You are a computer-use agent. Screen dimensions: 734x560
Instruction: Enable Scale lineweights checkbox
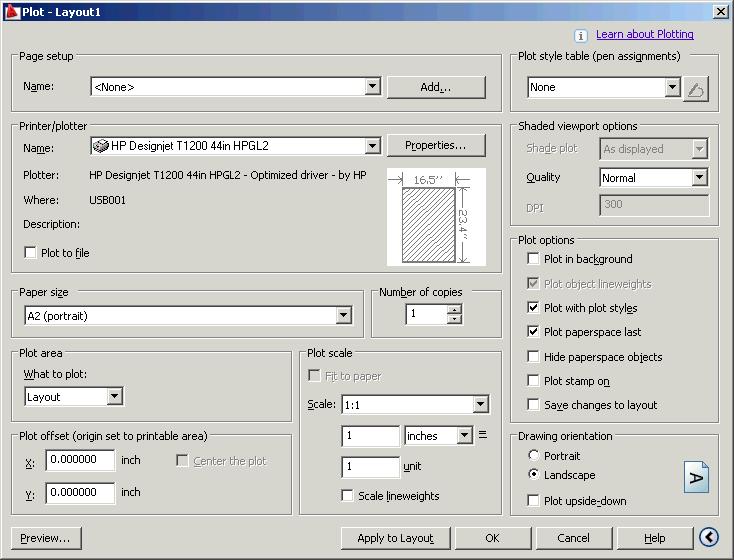pyautogui.click(x=347, y=495)
